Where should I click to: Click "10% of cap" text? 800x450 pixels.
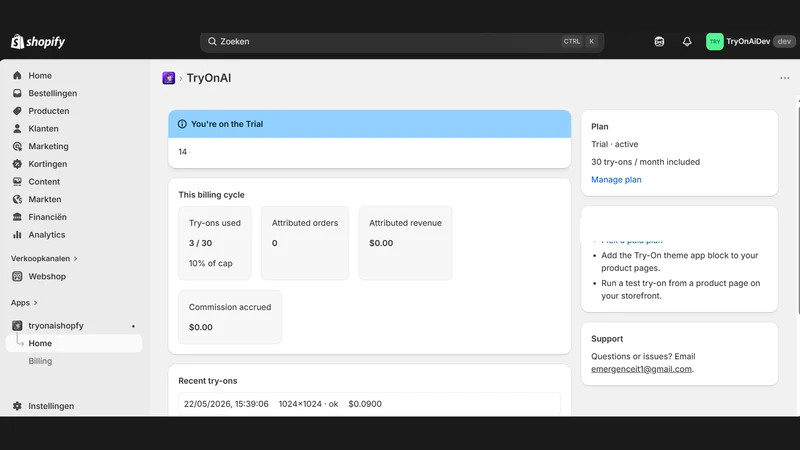(211, 263)
